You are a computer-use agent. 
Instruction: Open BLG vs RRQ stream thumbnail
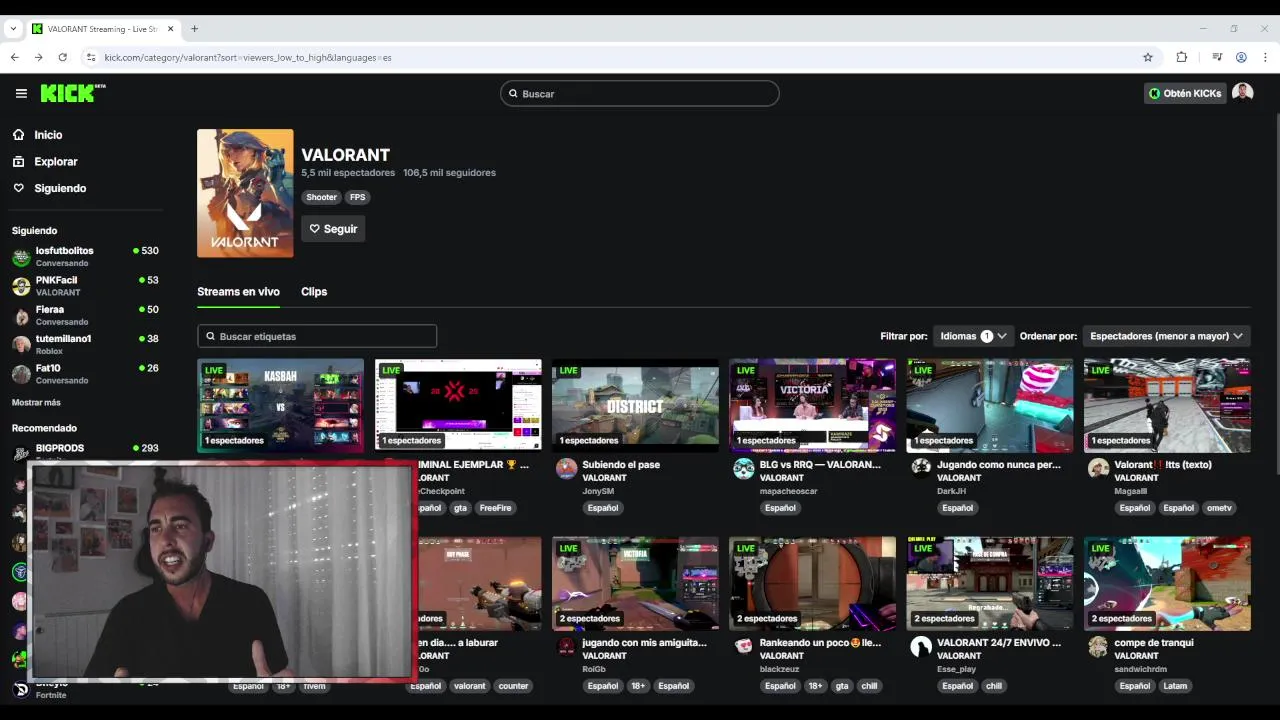coord(812,405)
